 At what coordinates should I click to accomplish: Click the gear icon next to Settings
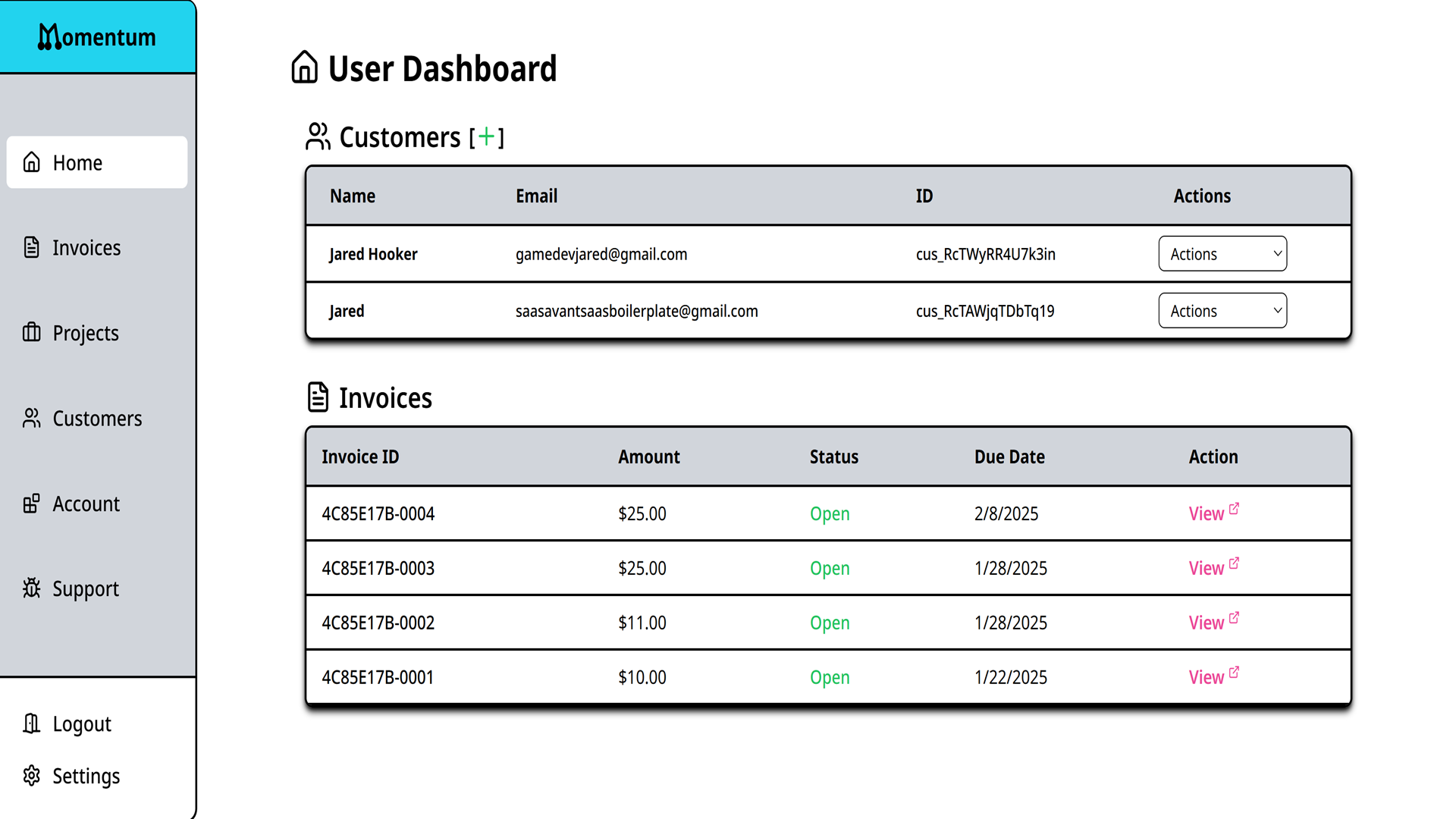31,776
